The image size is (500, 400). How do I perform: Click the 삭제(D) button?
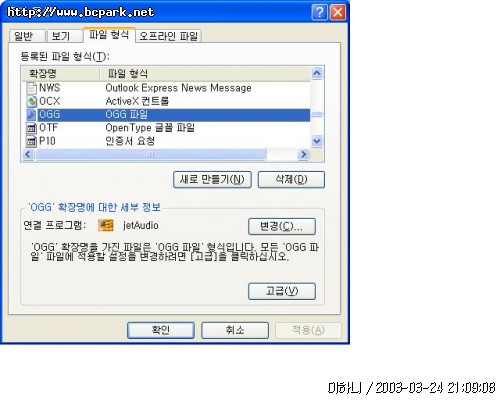[291, 180]
